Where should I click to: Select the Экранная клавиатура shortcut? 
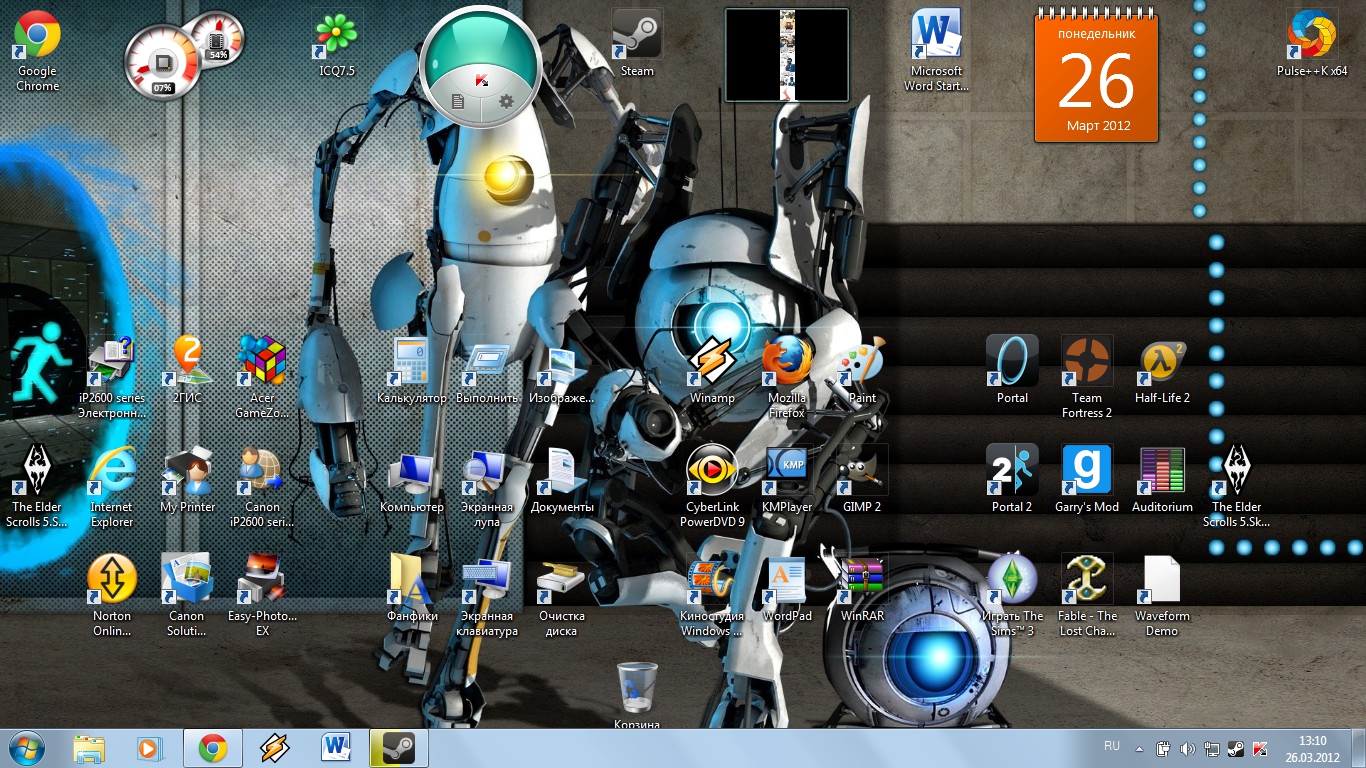(487, 596)
